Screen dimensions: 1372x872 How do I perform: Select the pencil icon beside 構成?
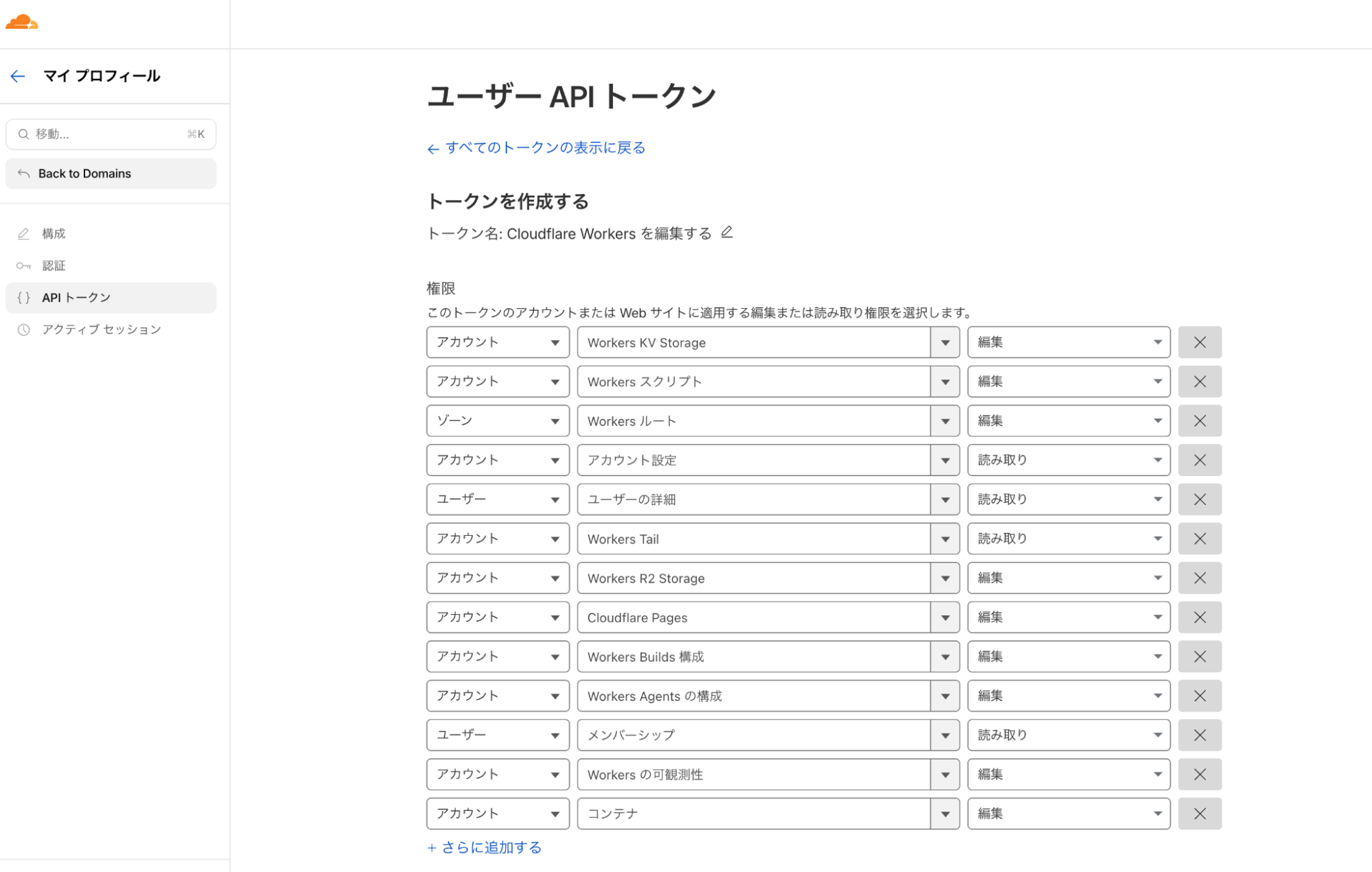[23, 233]
